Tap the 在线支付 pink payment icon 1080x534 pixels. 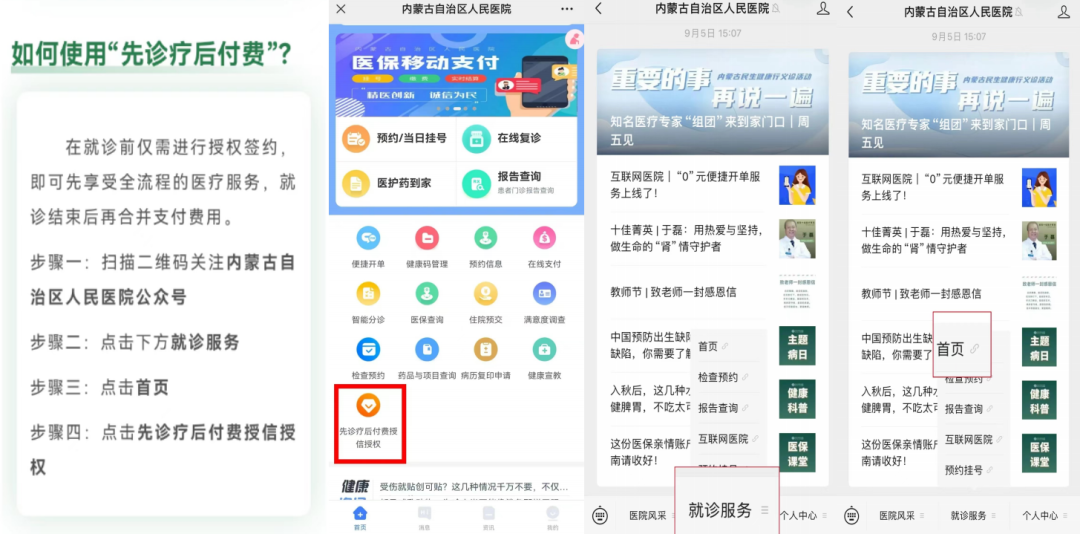544,238
